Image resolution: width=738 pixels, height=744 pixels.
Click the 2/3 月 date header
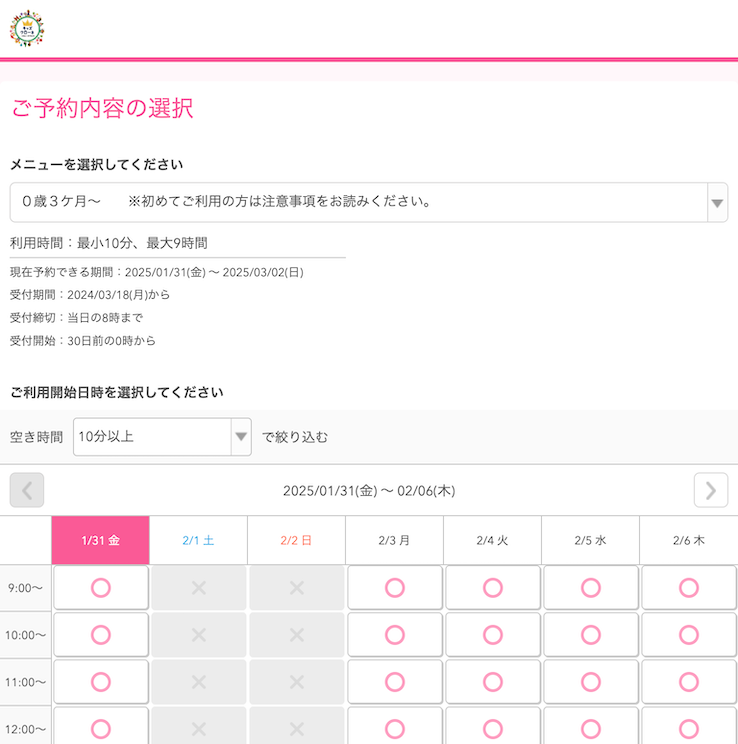point(395,540)
